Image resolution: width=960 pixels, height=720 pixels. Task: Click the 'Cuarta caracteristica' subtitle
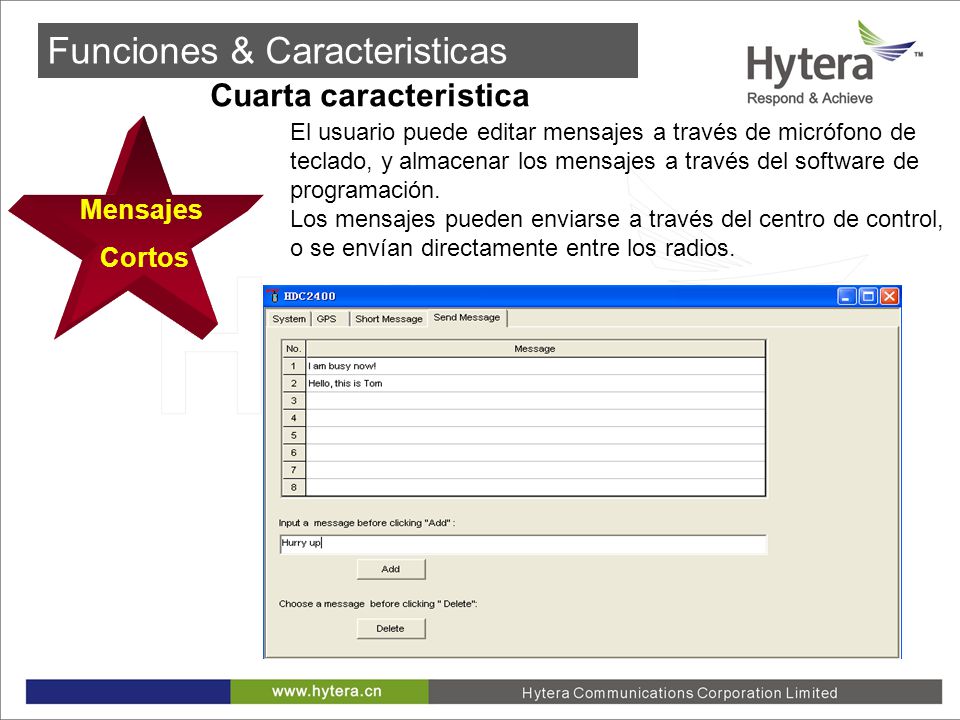click(370, 96)
